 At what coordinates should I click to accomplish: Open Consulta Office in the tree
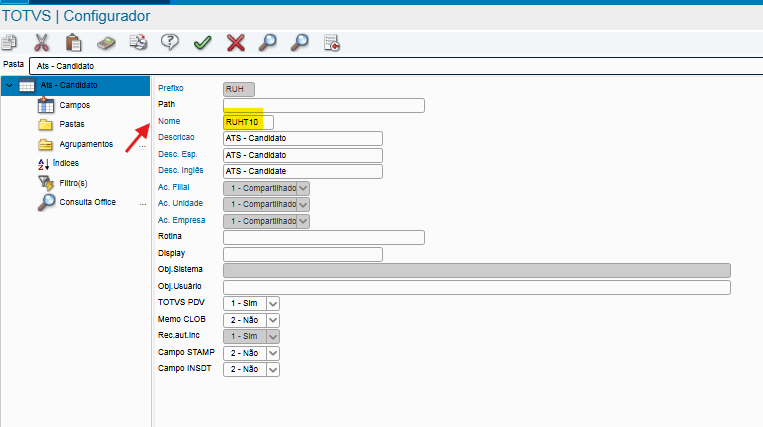(x=88, y=202)
